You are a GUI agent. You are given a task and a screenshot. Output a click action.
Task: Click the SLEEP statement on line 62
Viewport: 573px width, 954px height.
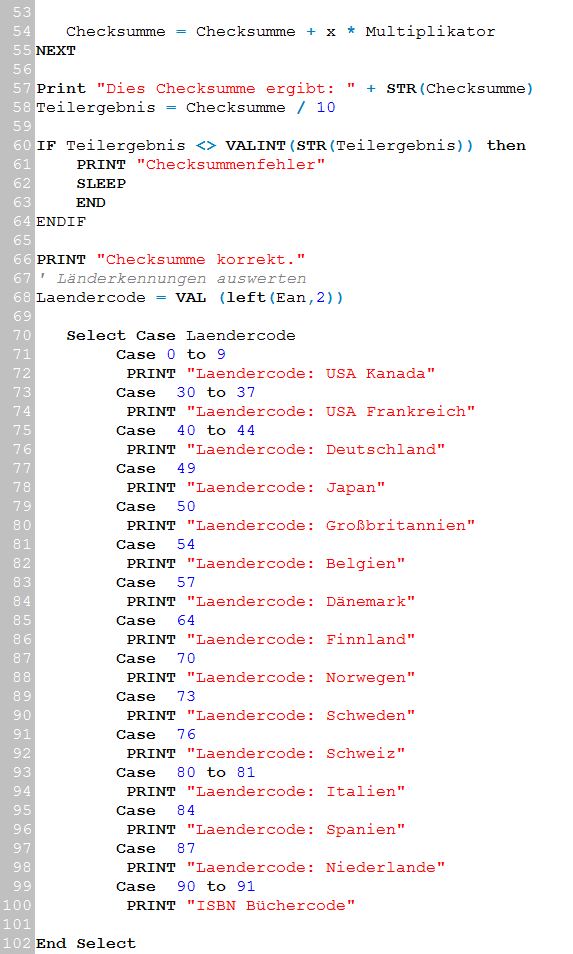coord(101,184)
